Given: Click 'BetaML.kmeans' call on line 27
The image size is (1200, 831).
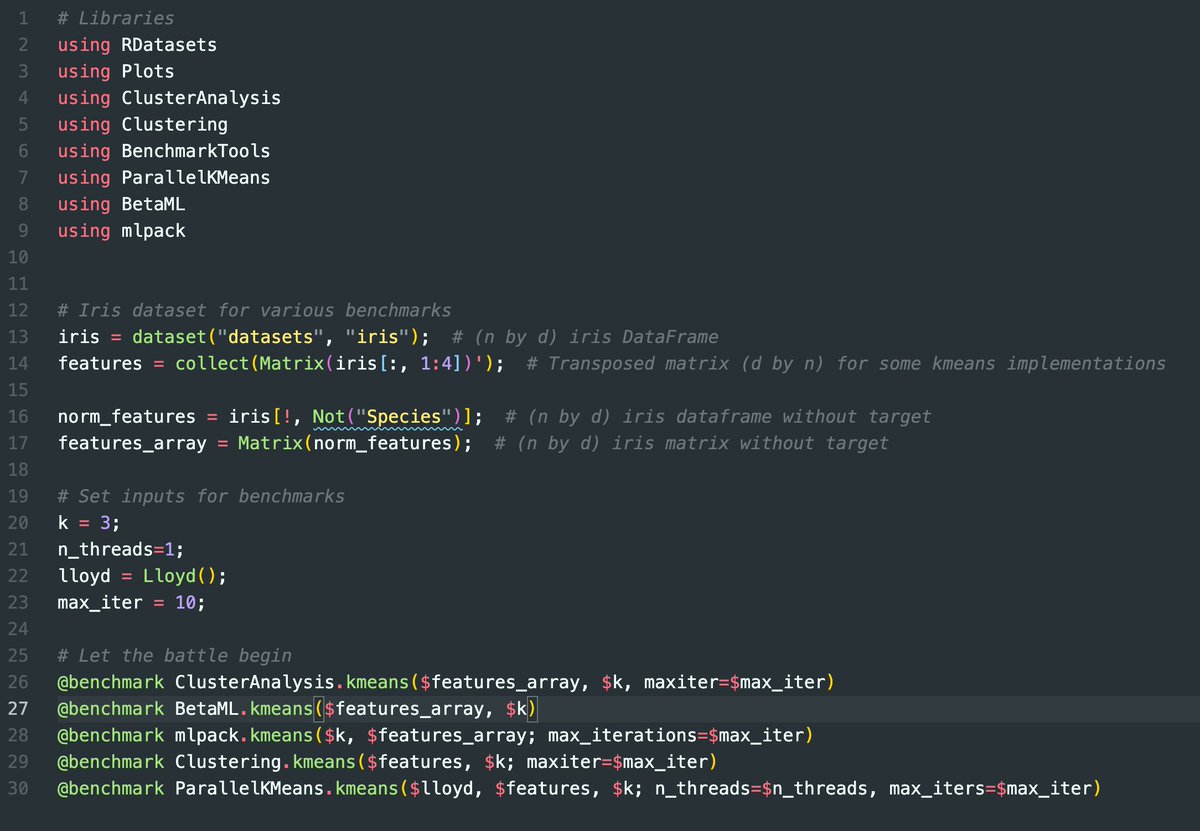Looking at the screenshot, I should click(x=243, y=709).
